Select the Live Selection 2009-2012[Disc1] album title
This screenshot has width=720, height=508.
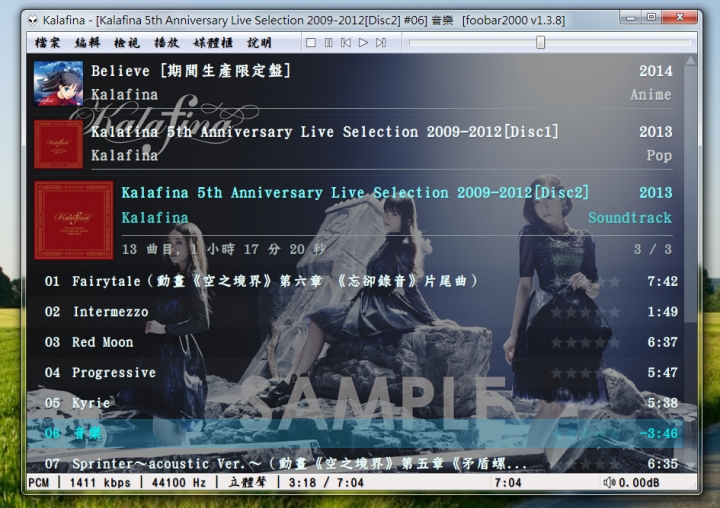pos(325,132)
